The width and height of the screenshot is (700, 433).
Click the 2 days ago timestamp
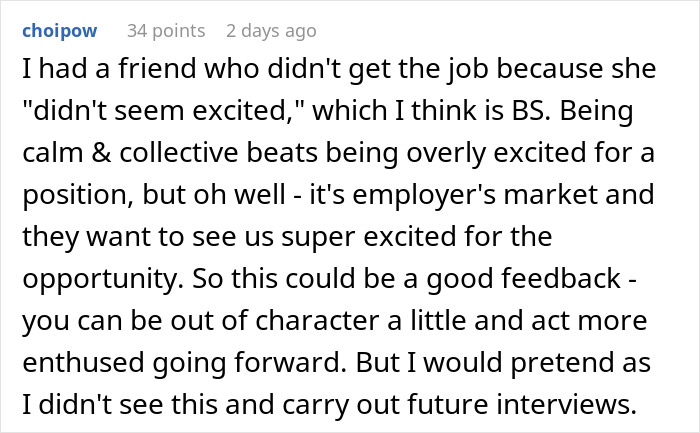pos(271,31)
